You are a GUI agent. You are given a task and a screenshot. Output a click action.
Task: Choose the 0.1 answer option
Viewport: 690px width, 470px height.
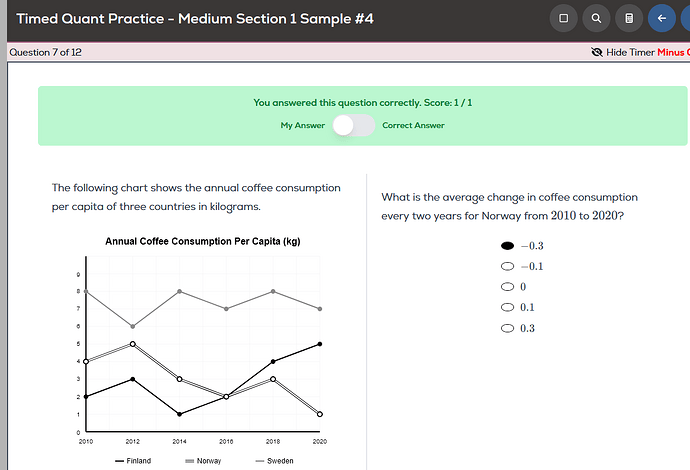pyautogui.click(x=507, y=307)
